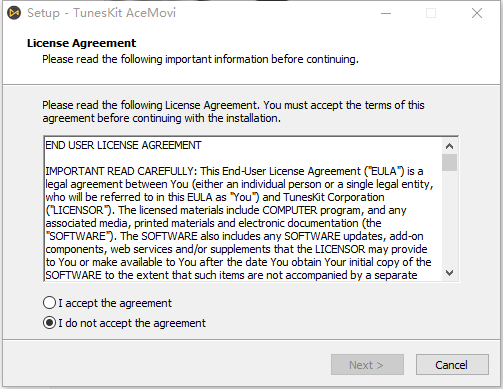Click the disabled Next > button

(367, 365)
